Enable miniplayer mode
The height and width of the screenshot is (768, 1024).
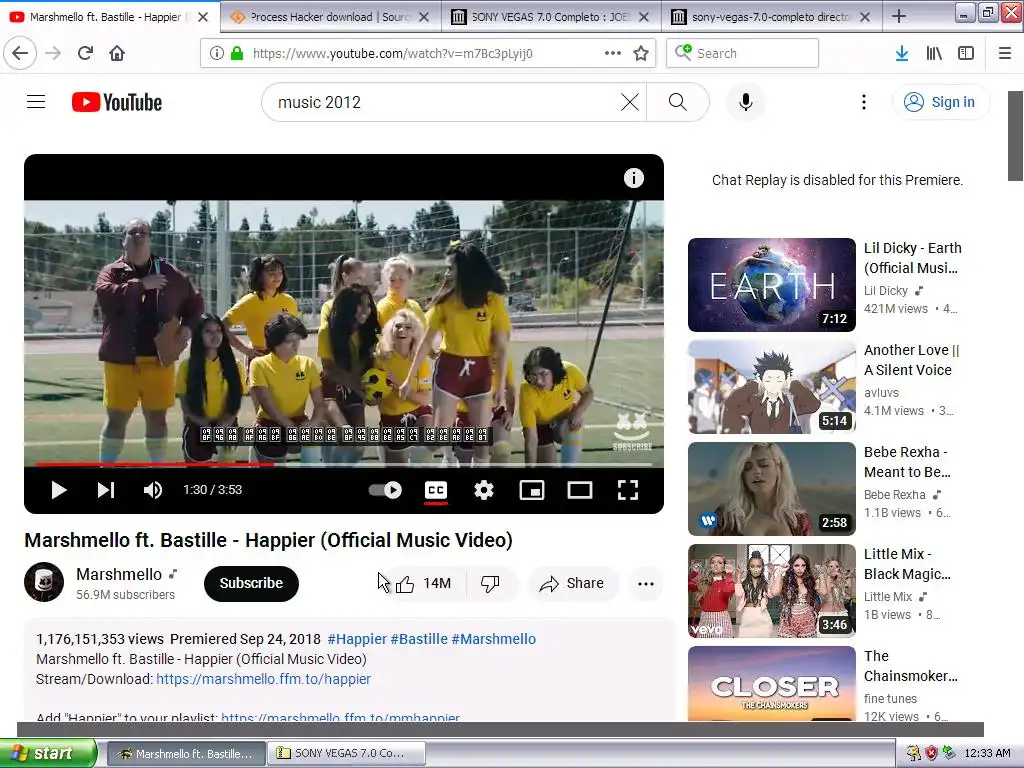532,490
